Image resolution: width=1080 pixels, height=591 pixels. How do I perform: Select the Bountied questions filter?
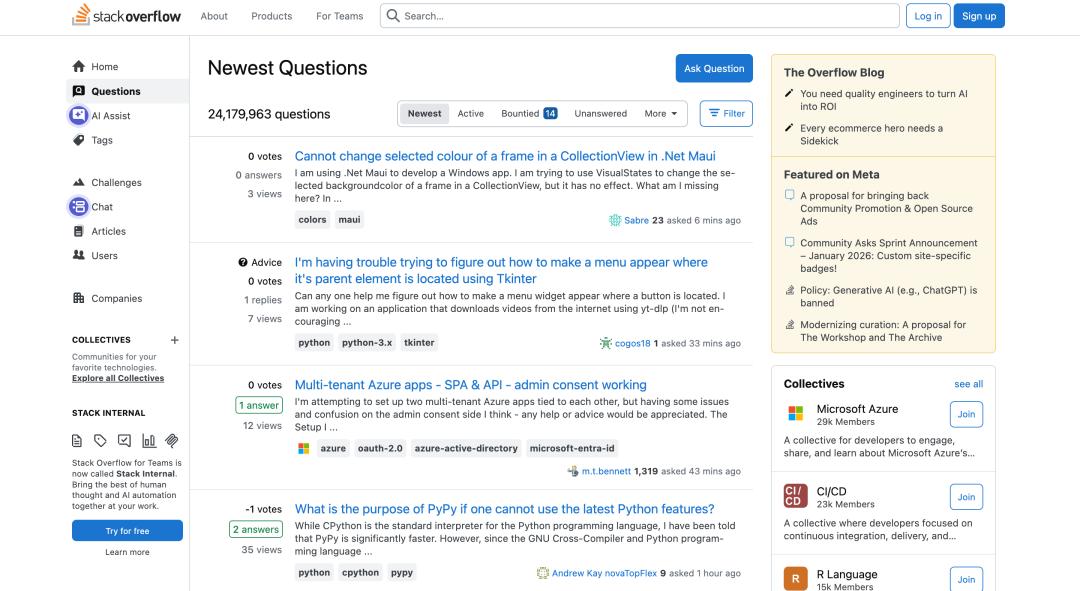click(x=529, y=114)
